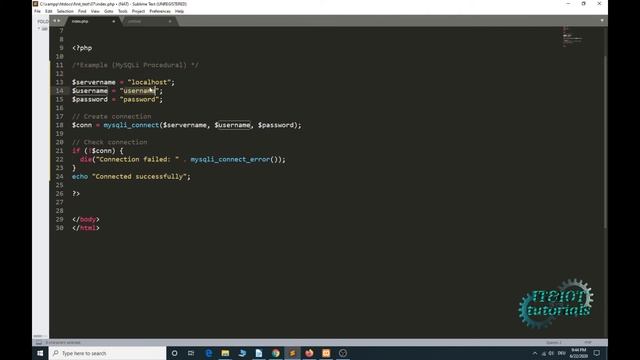The height and width of the screenshot is (360, 640).
Task: Open the Windows Start menu
Action: coord(40,353)
